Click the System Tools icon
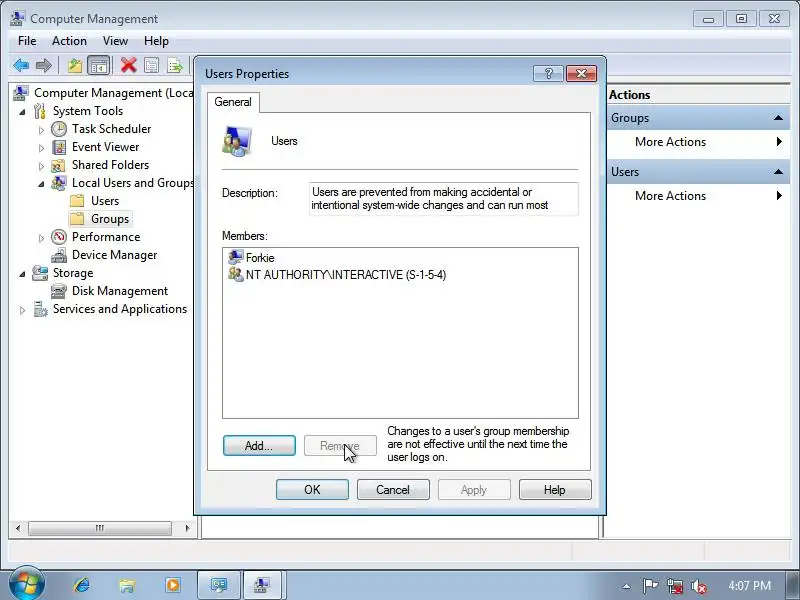The image size is (800, 600). [x=40, y=111]
